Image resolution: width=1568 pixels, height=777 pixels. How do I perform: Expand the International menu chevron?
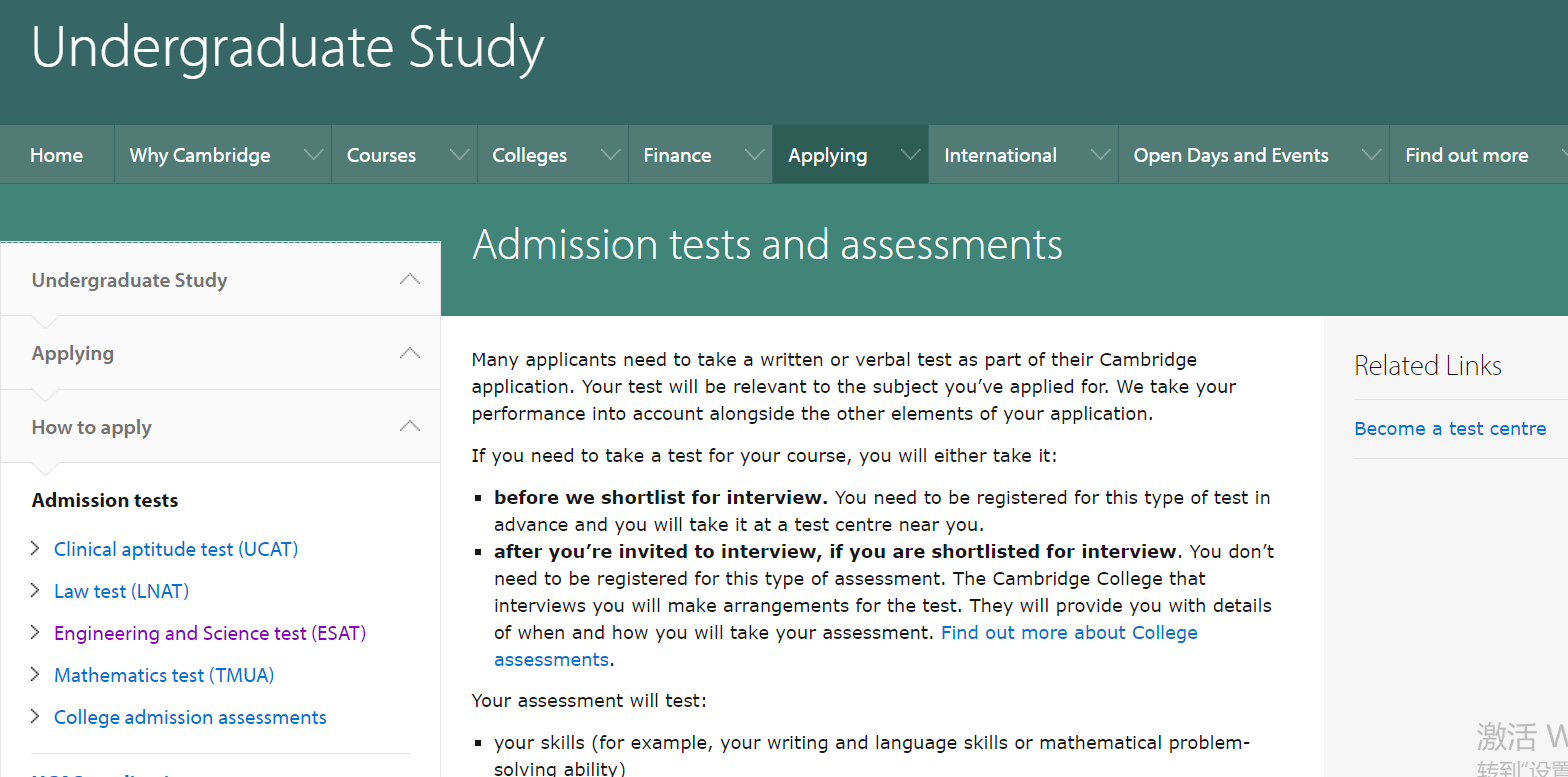tap(1100, 155)
